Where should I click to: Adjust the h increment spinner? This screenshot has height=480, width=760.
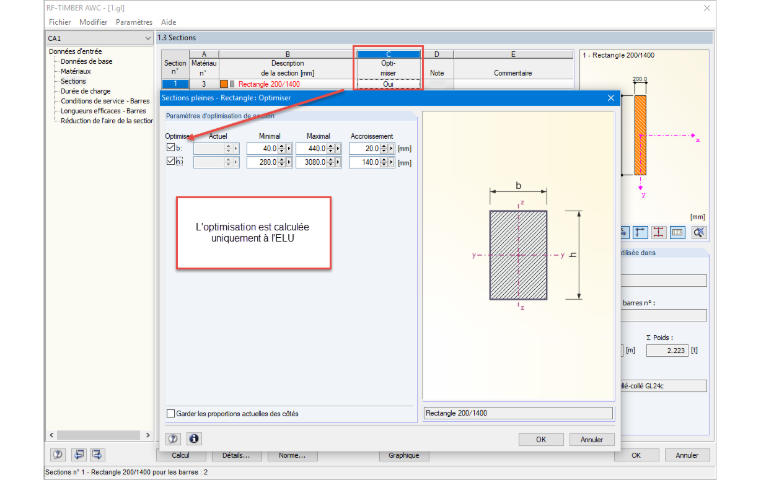pos(384,162)
